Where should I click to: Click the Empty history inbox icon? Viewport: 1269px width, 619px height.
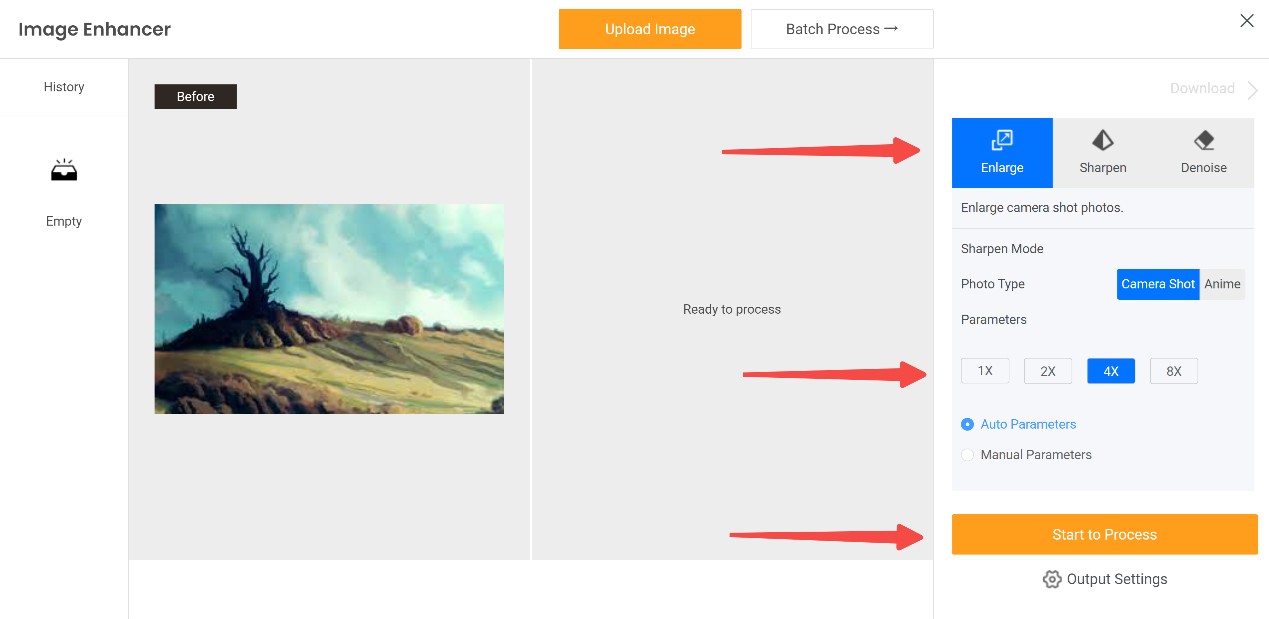(64, 171)
